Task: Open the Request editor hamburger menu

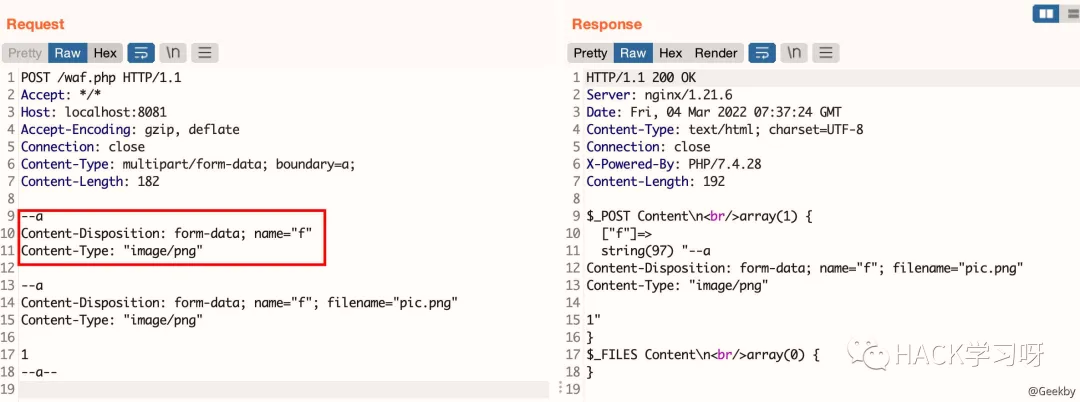Action: (x=204, y=53)
